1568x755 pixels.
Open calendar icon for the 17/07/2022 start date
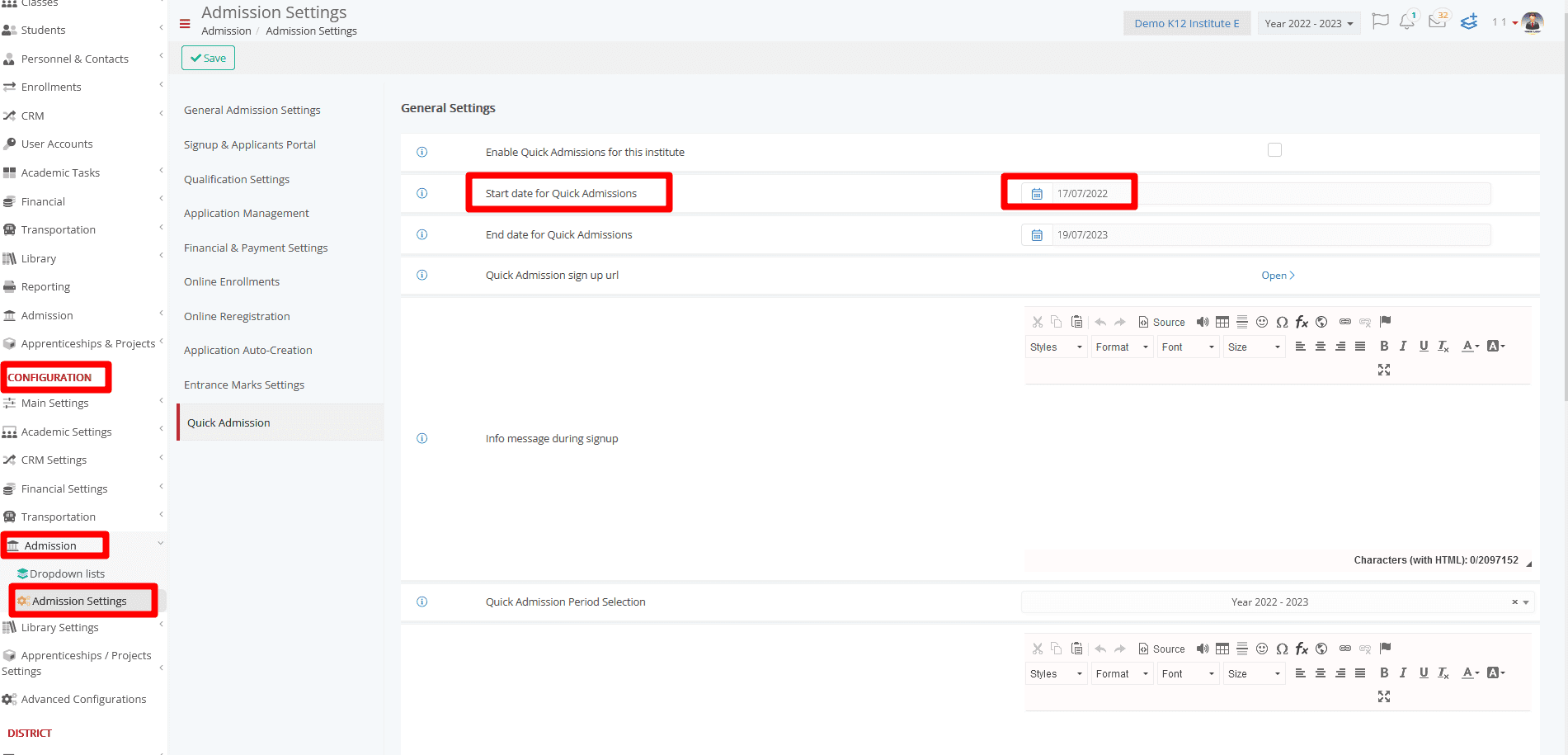(x=1037, y=194)
